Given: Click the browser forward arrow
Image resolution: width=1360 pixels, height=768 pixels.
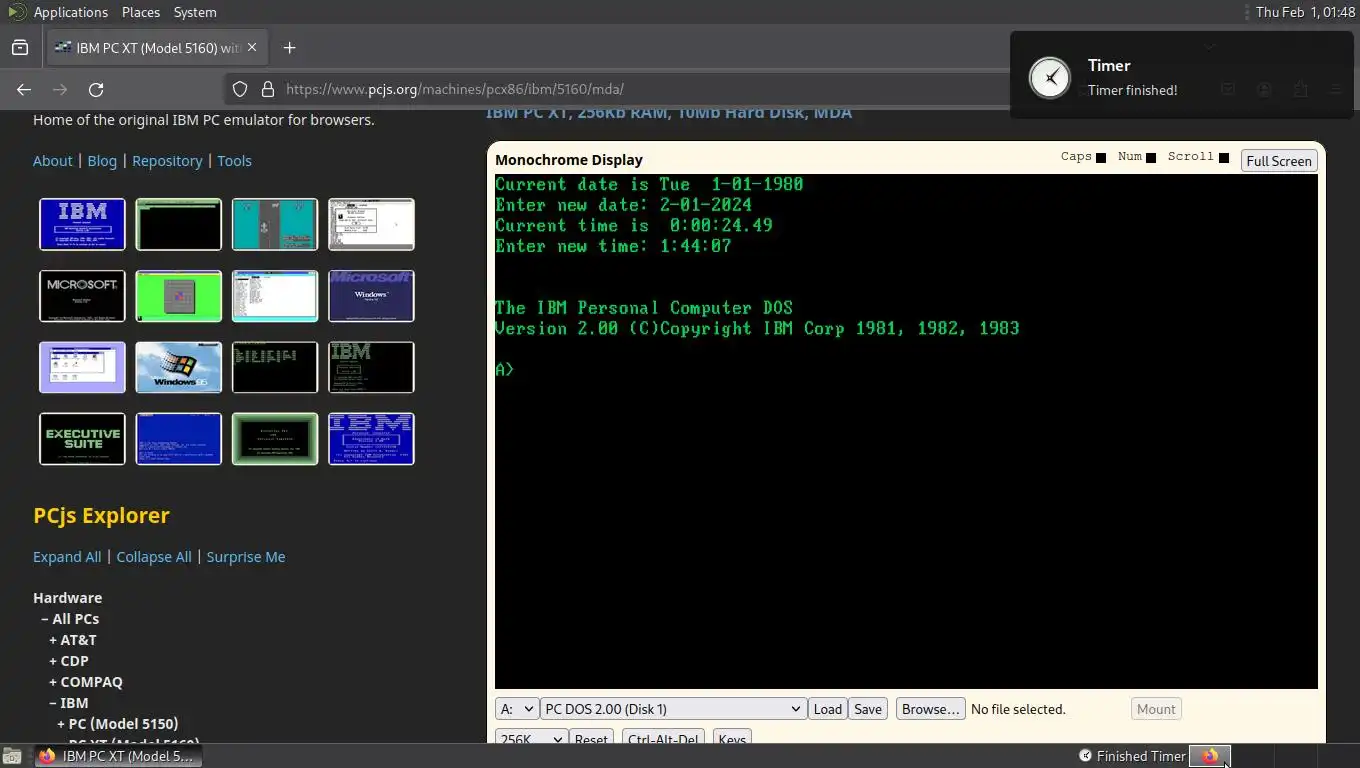Looking at the screenshot, I should coord(60,89).
